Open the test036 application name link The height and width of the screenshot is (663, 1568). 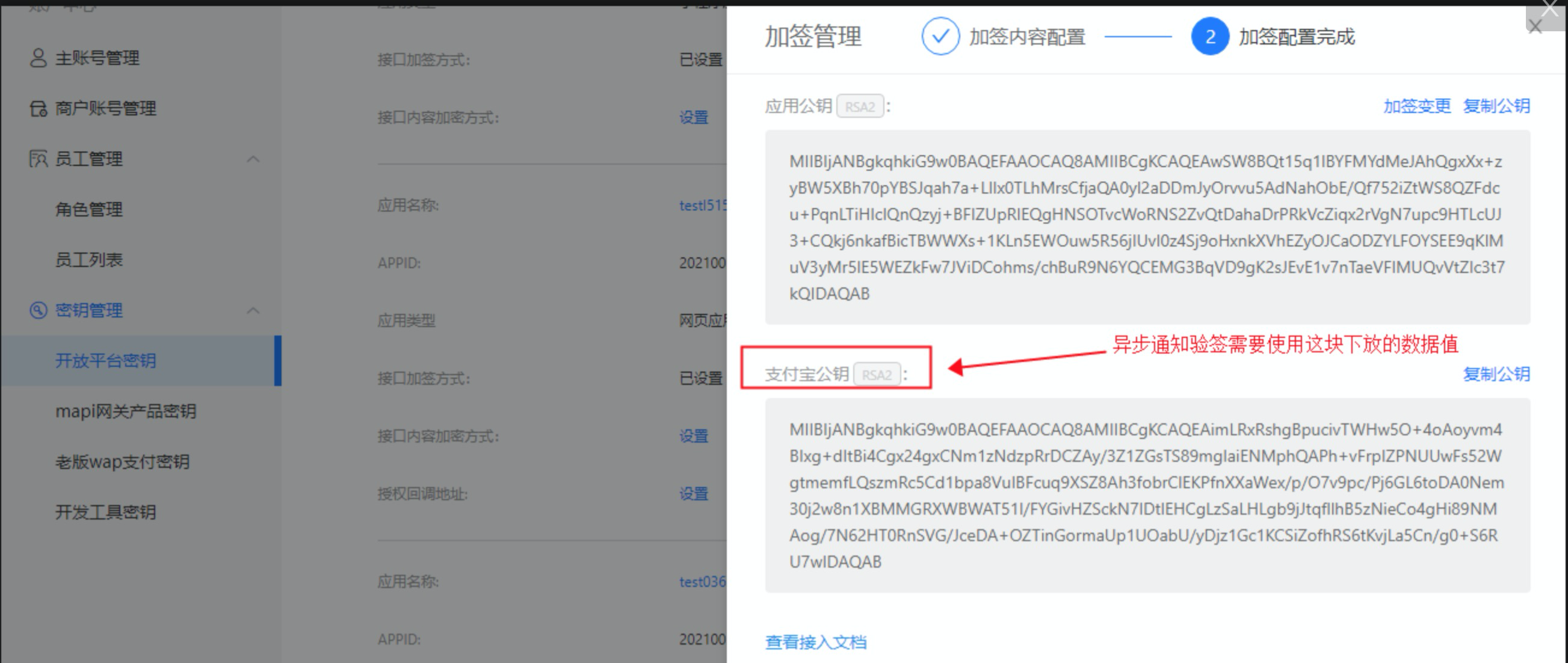click(x=703, y=581)
